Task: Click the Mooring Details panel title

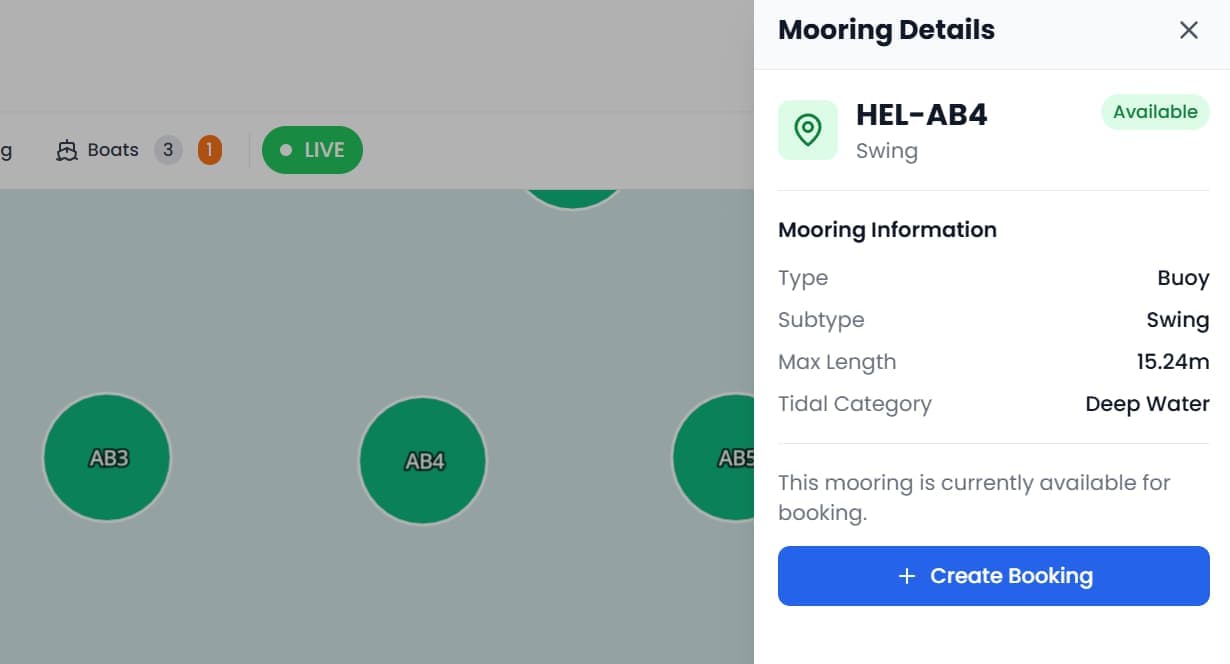Action: 886,30
